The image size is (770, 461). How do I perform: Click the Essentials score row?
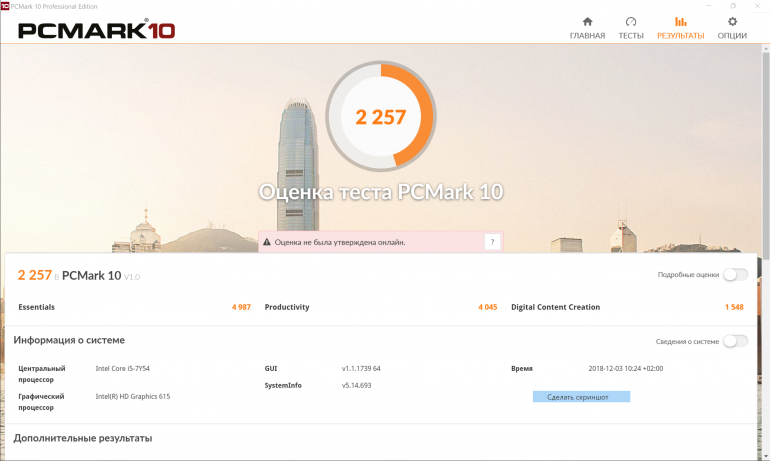pos(134,307)
